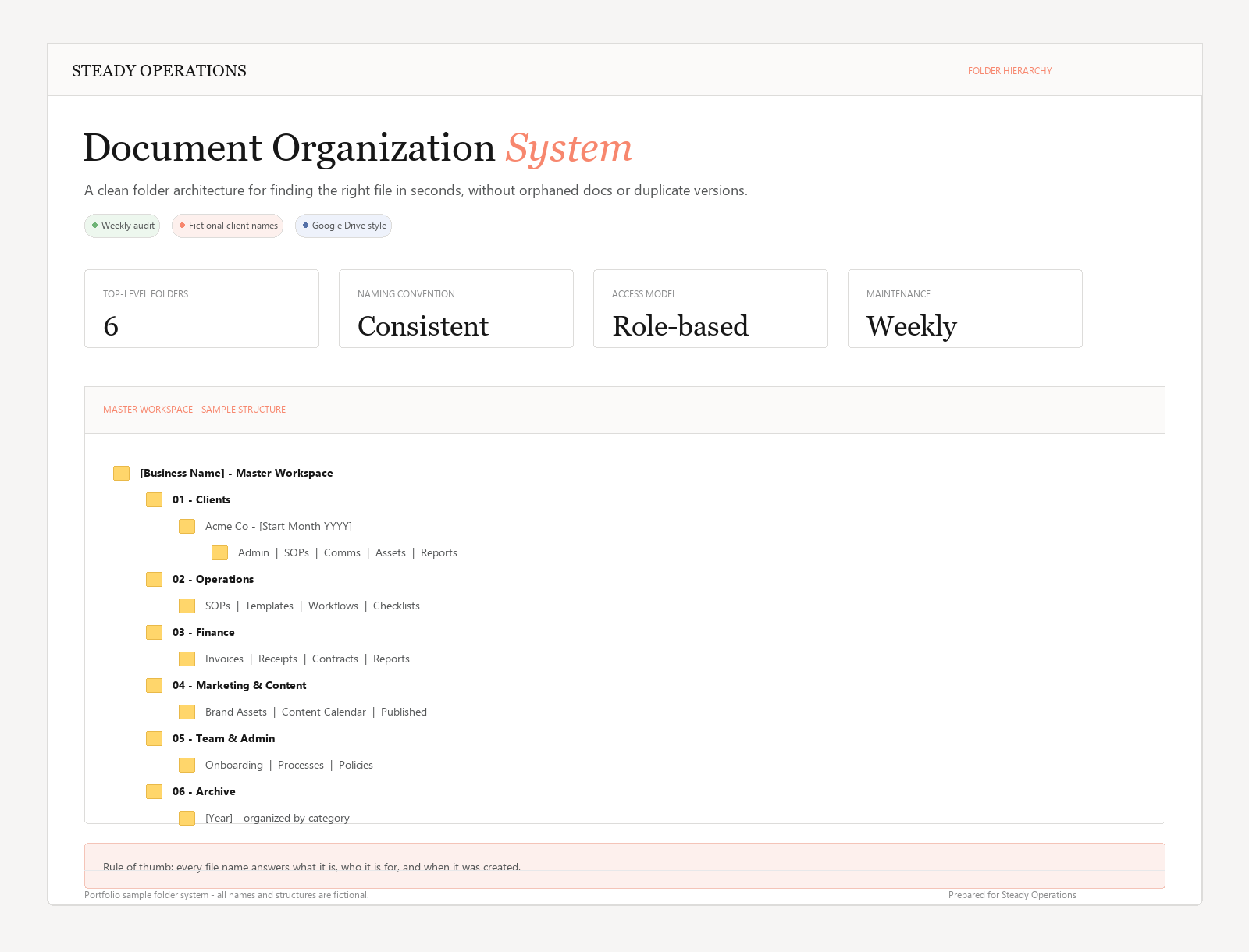
Task: Click 'Templates' under Operations
Action: (x=269, y=606)
